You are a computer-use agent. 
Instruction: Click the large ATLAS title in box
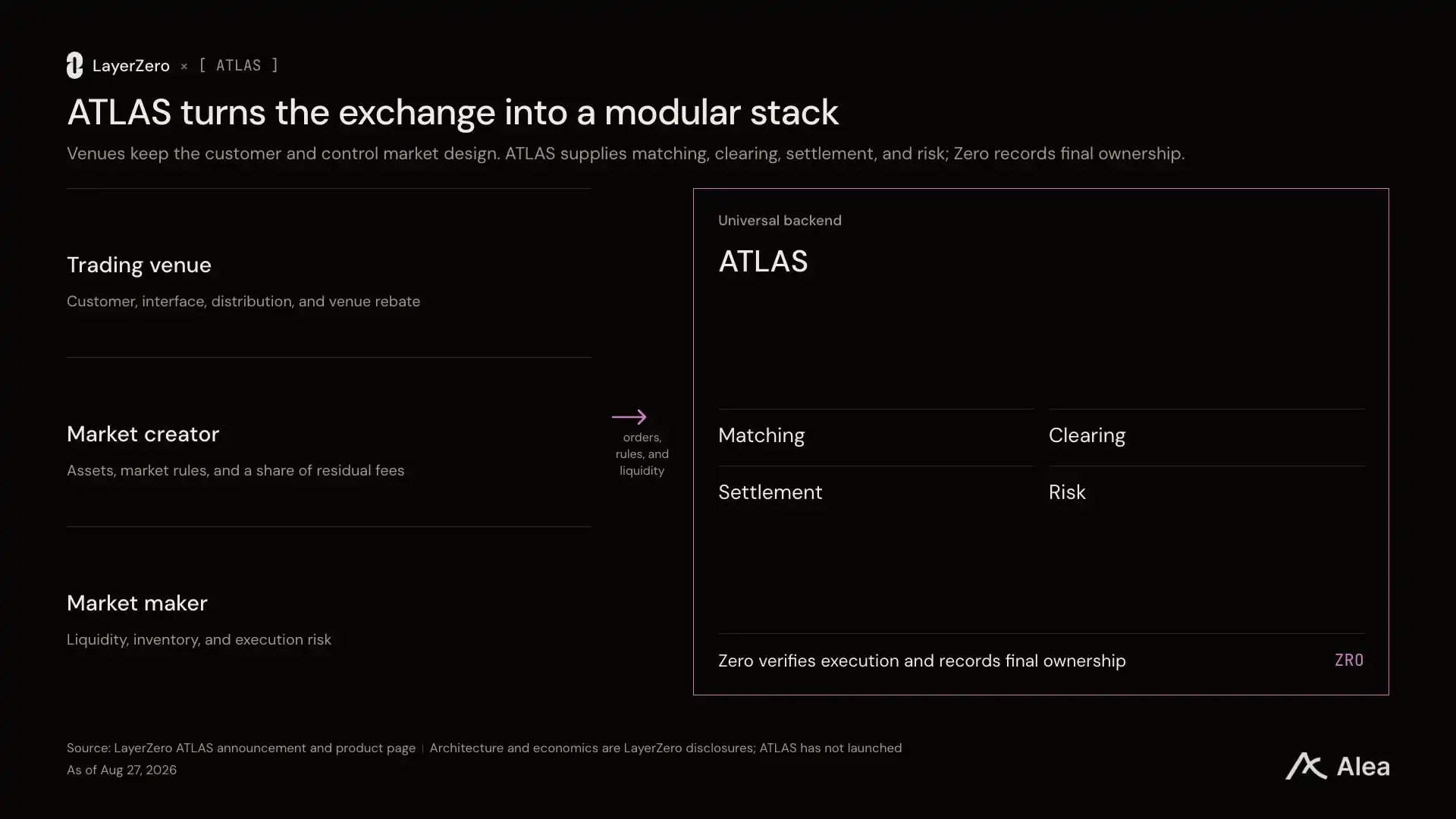click(x=763, y=262)
